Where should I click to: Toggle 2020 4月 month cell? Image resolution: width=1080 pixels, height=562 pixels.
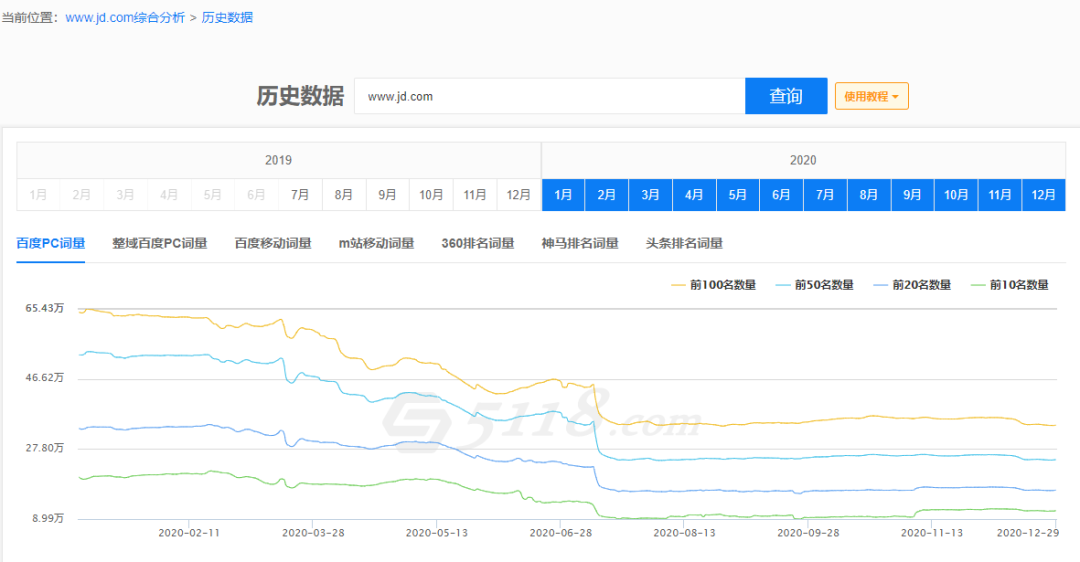click(x=694, y=195)
